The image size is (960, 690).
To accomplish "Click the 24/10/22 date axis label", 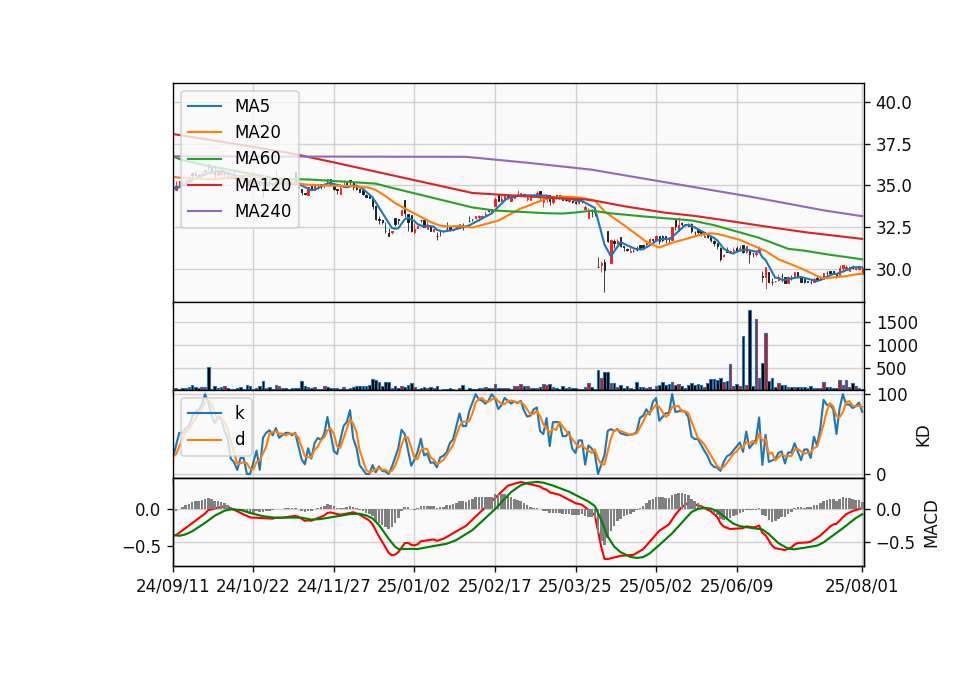I will click(253, 586).
